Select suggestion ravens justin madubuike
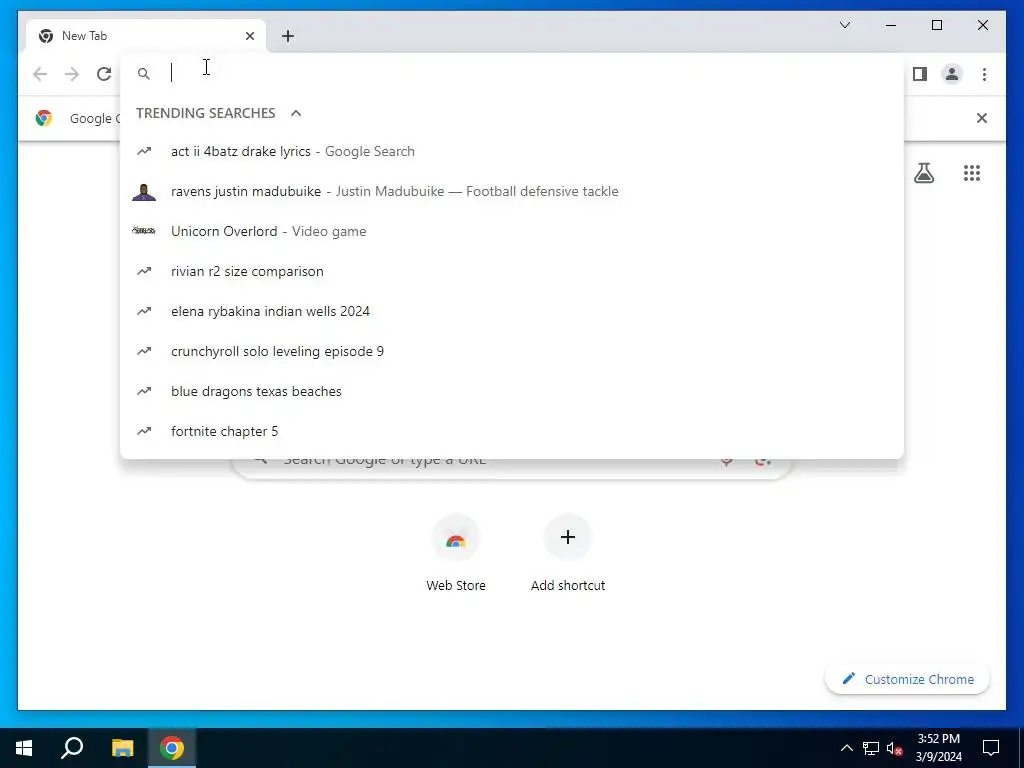The height and width of the screenshot is (768, 1024). point(512,191)
